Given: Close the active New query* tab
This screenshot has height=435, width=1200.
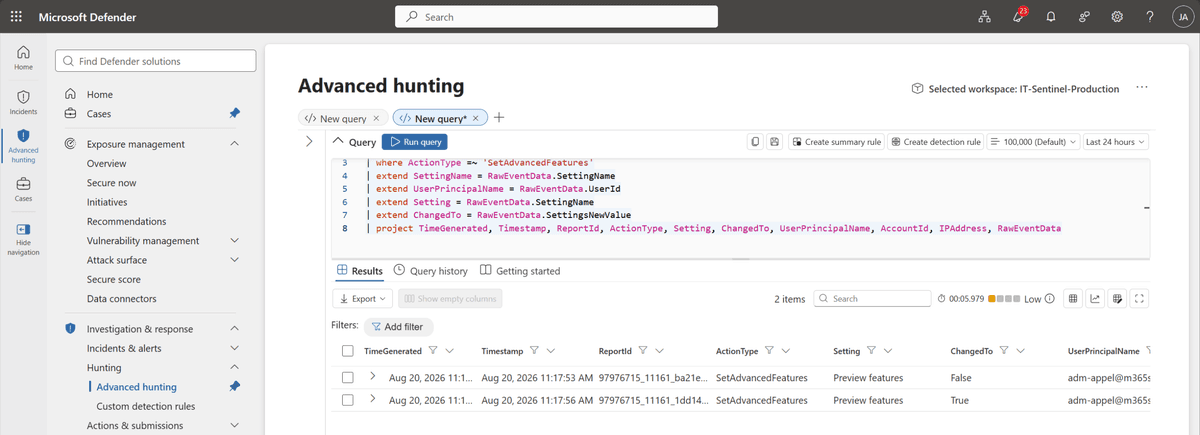Looking at the screenshot, I should point(476,118).
